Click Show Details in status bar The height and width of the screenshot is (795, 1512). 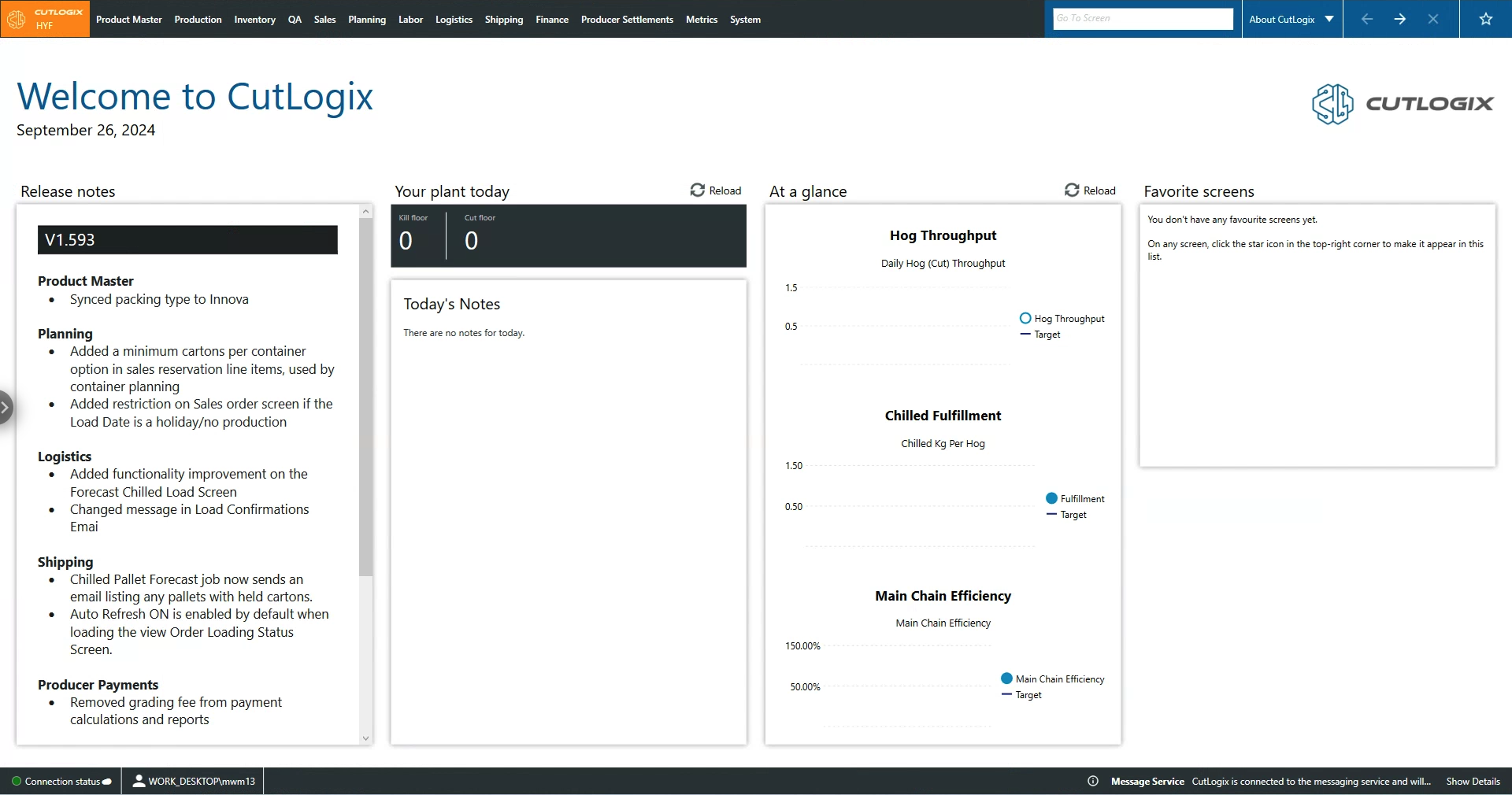(1473, 781)
